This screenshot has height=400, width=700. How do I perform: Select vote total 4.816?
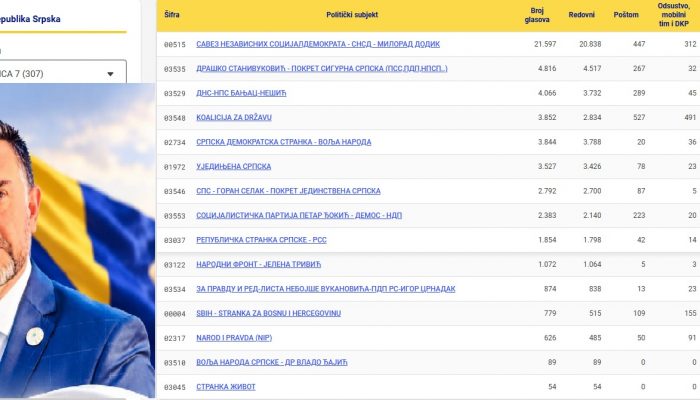pos(547,69)
